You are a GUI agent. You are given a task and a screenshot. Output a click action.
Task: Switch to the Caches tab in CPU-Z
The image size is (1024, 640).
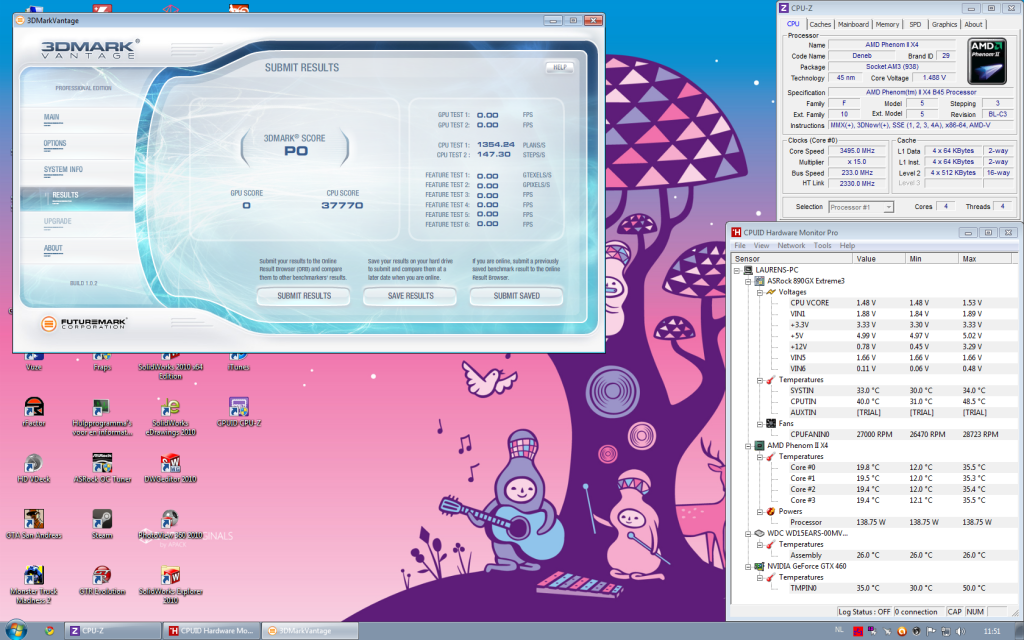(820, 24)
